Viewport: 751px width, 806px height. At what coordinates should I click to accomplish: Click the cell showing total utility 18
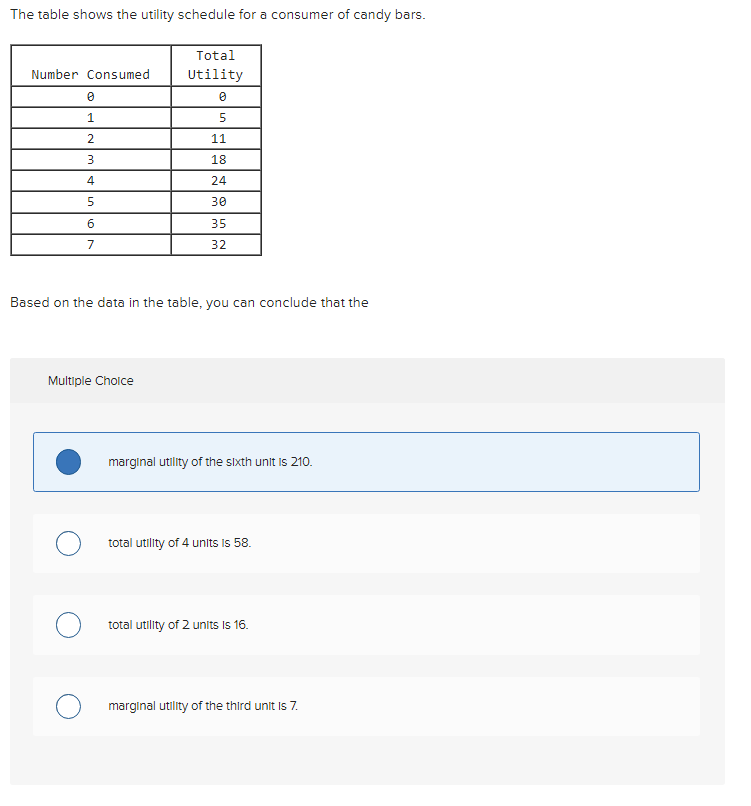coord(215,159)
